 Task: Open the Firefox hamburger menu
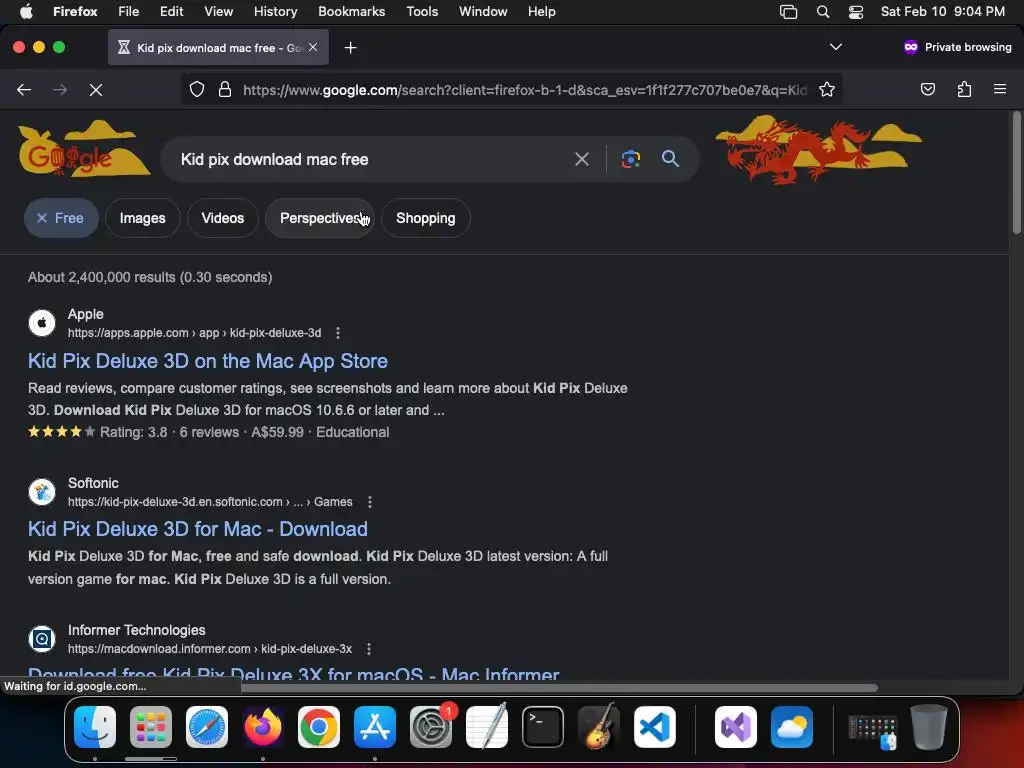coord(1000,89)
